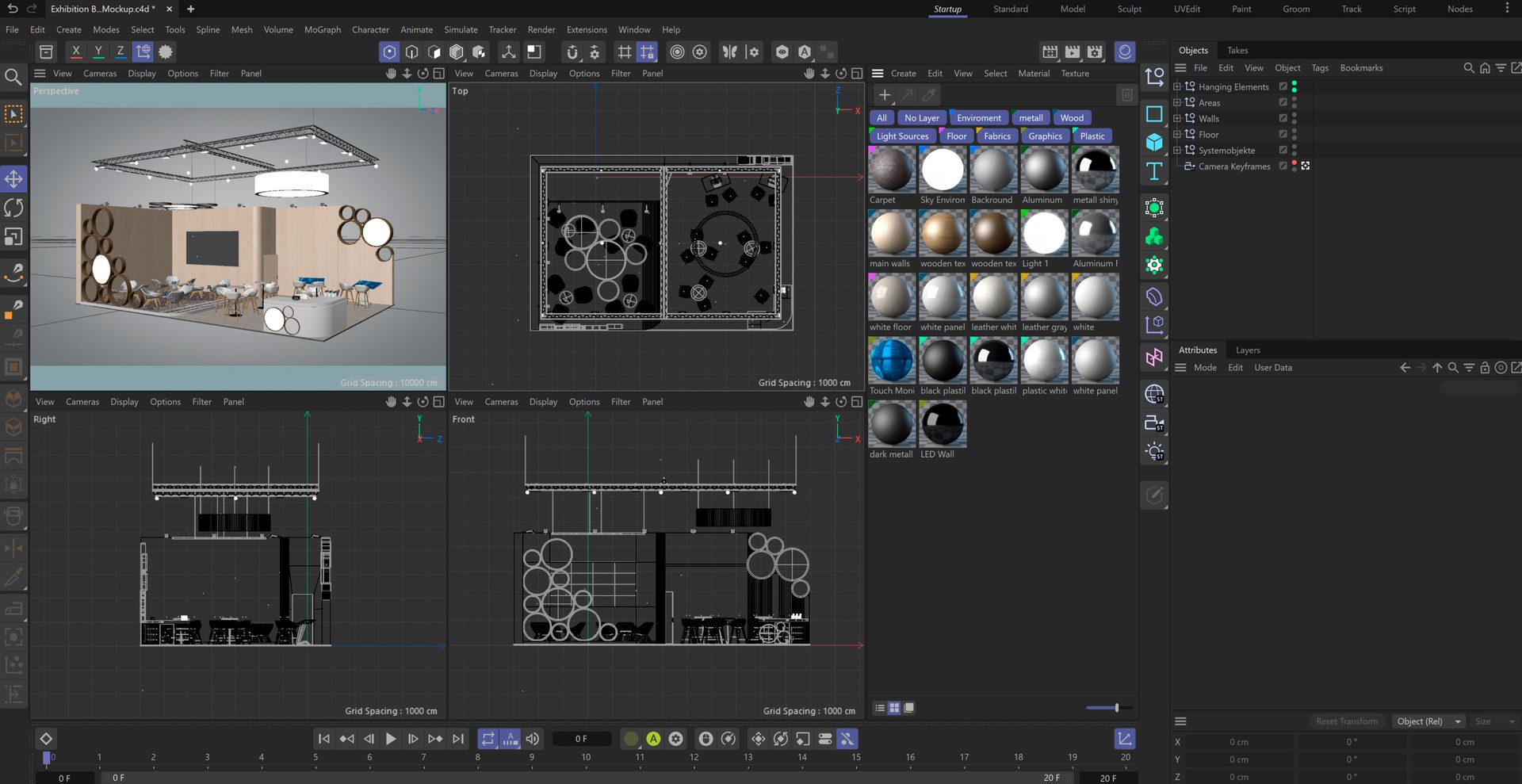The height and width of the screenshot is (784, 1522).
Task: Add a Text spline object
Action: click(x=1154, y=171)
